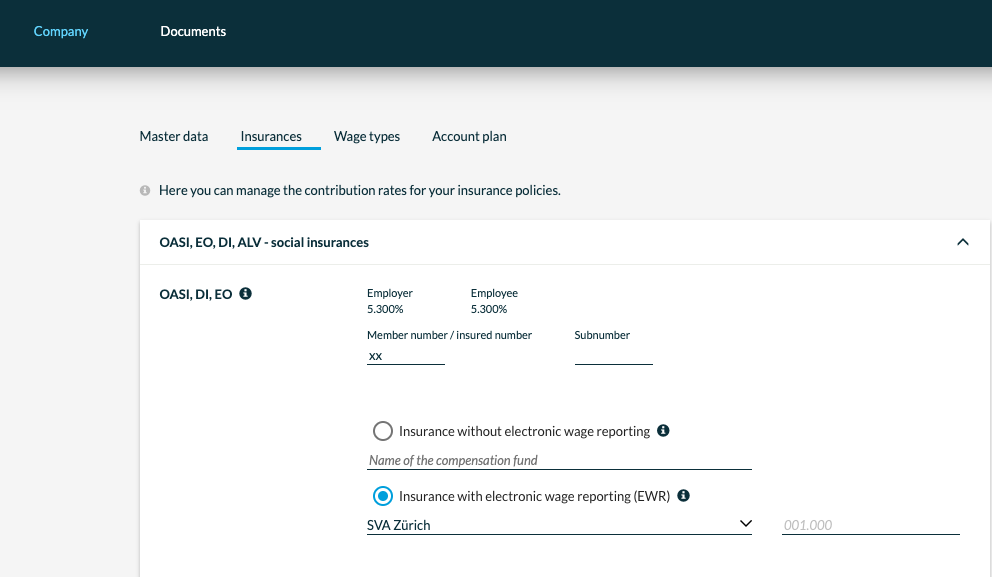
Task: Open the Master data tab
Action: pyautogui.click(x=174, y=137)
